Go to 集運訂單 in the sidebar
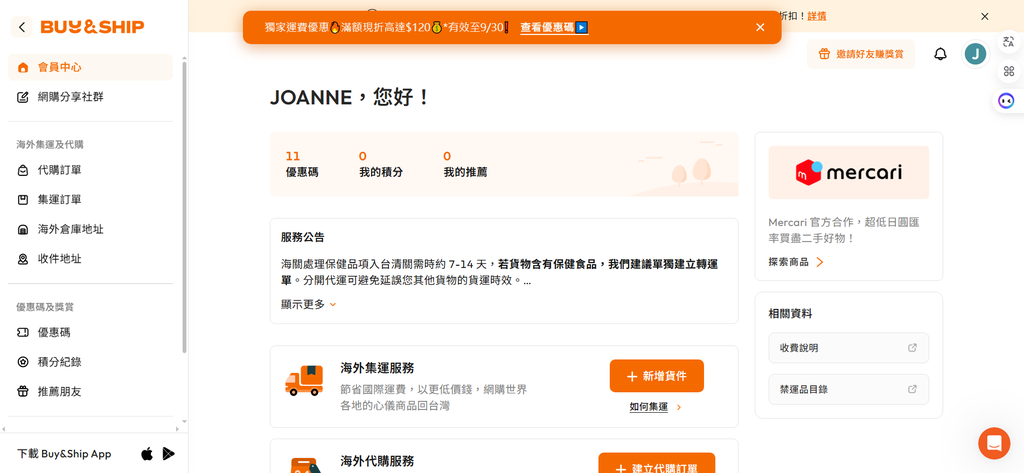The width and height of the screenshot is (1024, 473). click(x=90, y=199)
